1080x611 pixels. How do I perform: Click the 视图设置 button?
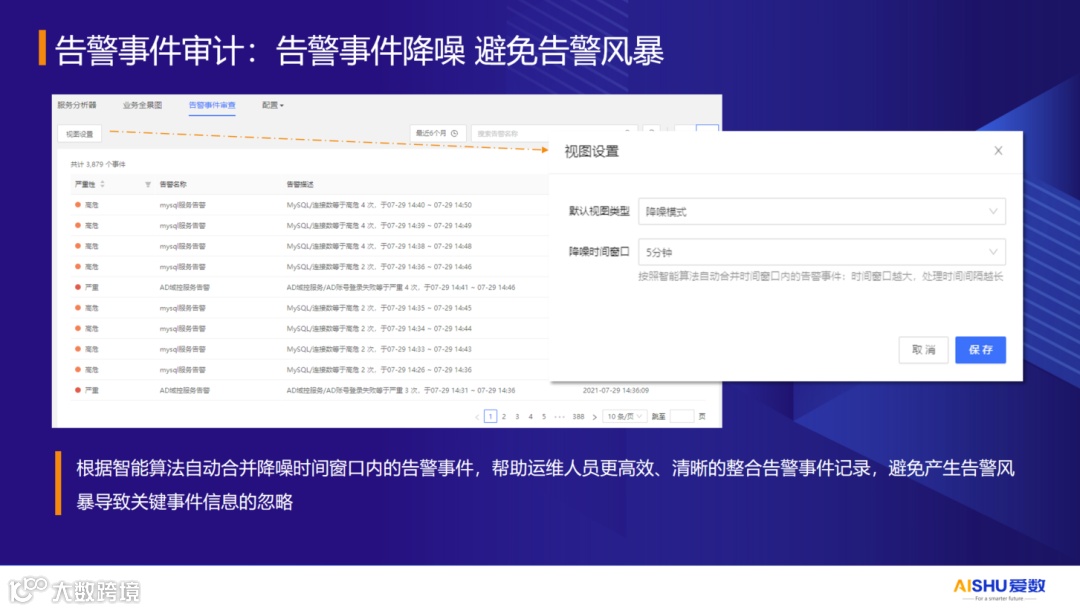[x=80, y=134]
